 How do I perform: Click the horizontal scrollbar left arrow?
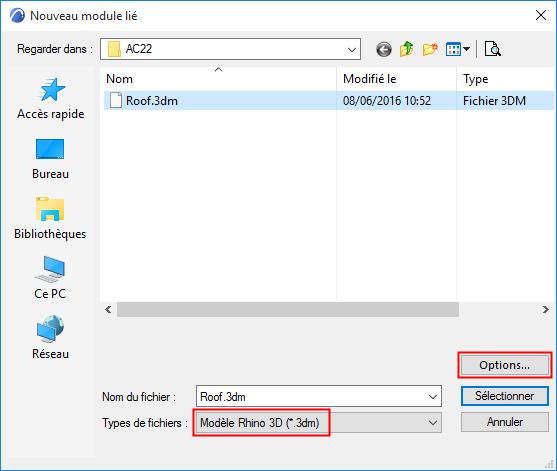[108, 309]
